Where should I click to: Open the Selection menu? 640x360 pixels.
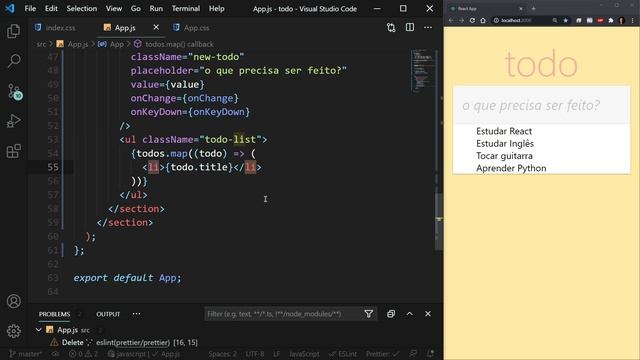pos(82,9)
